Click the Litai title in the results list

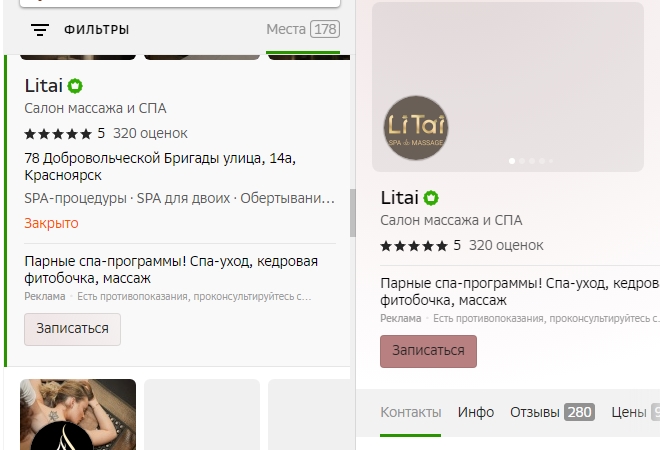(x=43, y=87)
